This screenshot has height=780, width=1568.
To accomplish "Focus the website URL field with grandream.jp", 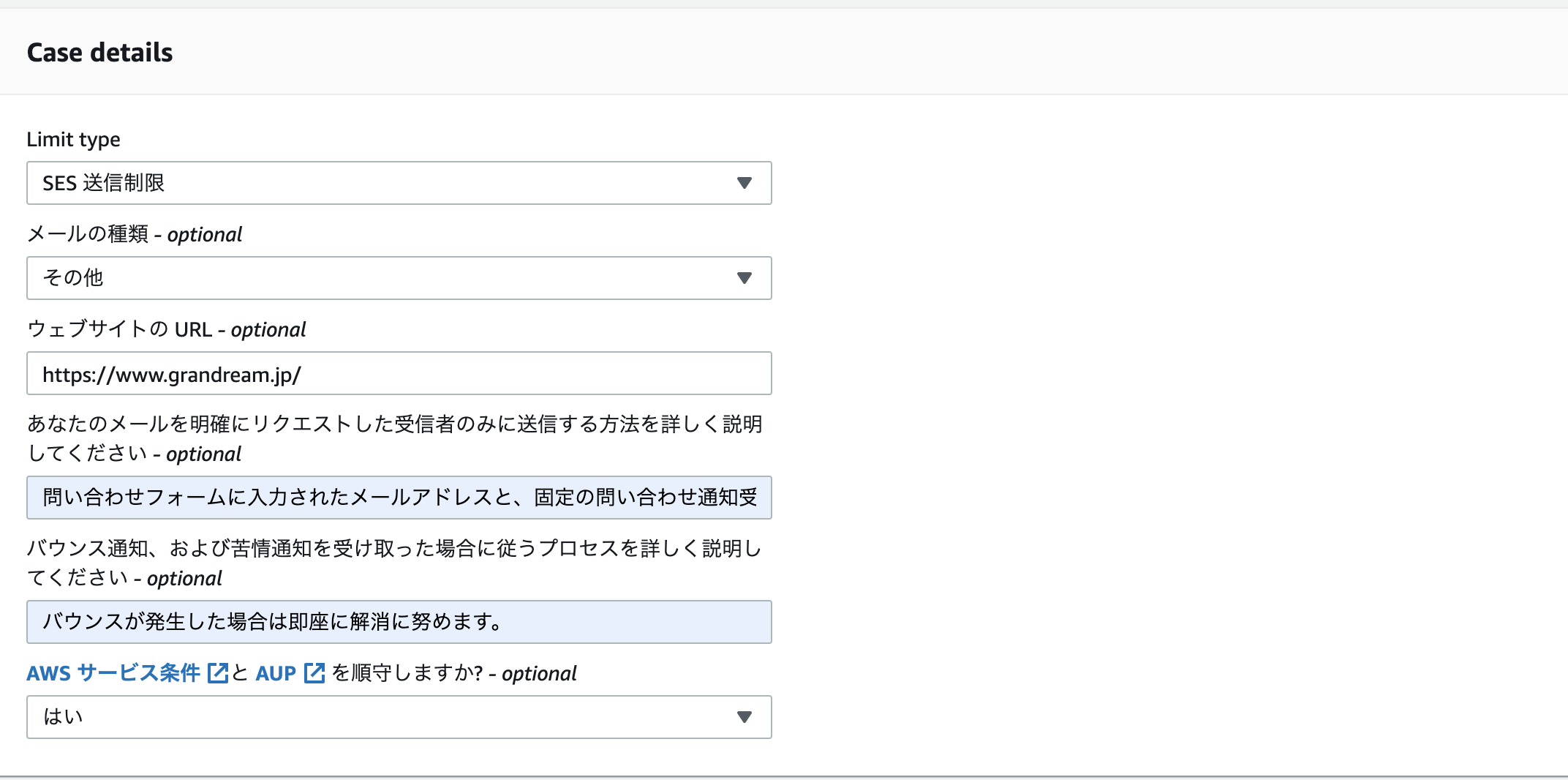I will pos(399,374).
